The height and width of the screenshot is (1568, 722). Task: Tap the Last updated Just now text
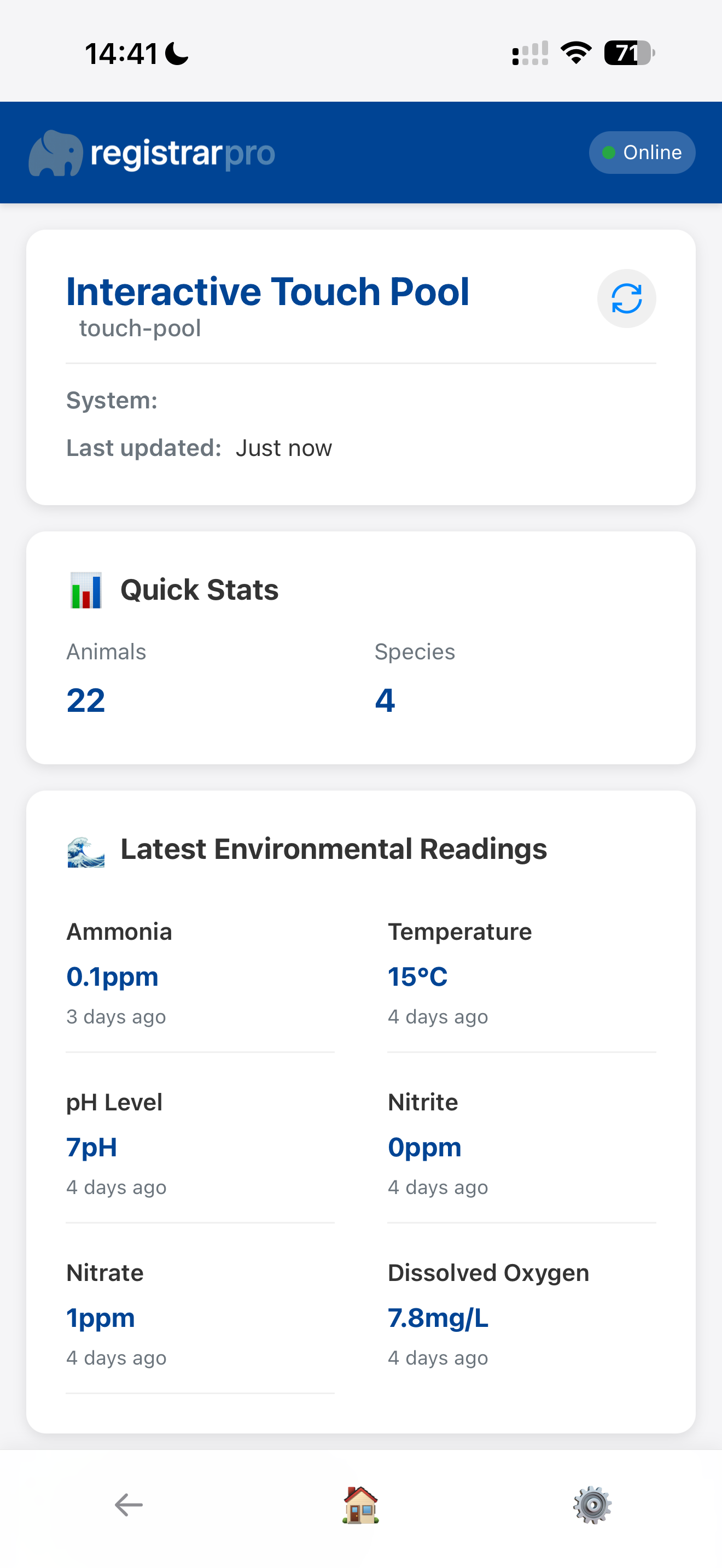[x=284, y=448]
